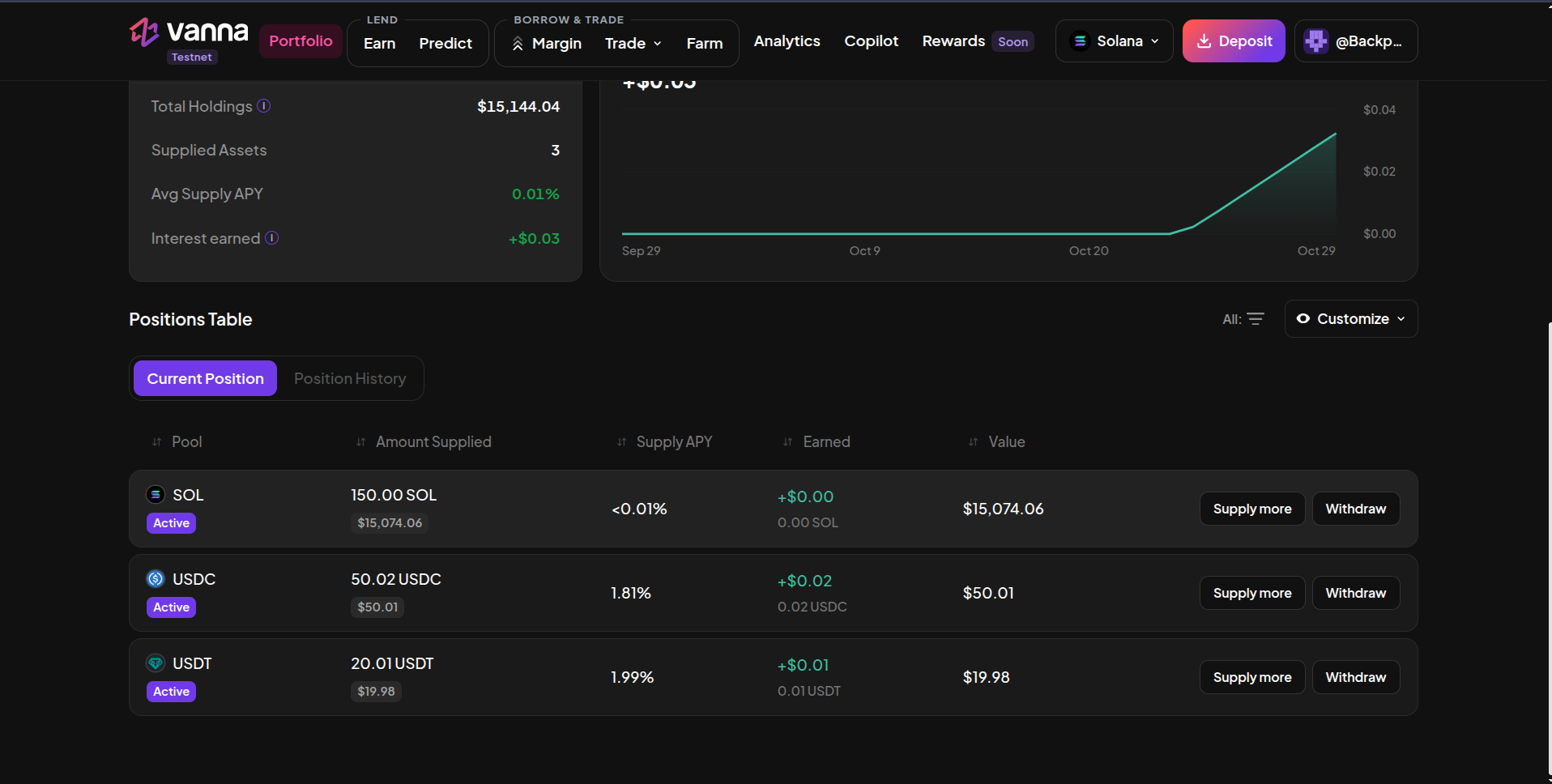Viewport: 1552px width, 784px height.
Task: Sort by Amount Supplied column arrows
Action: 361,442
